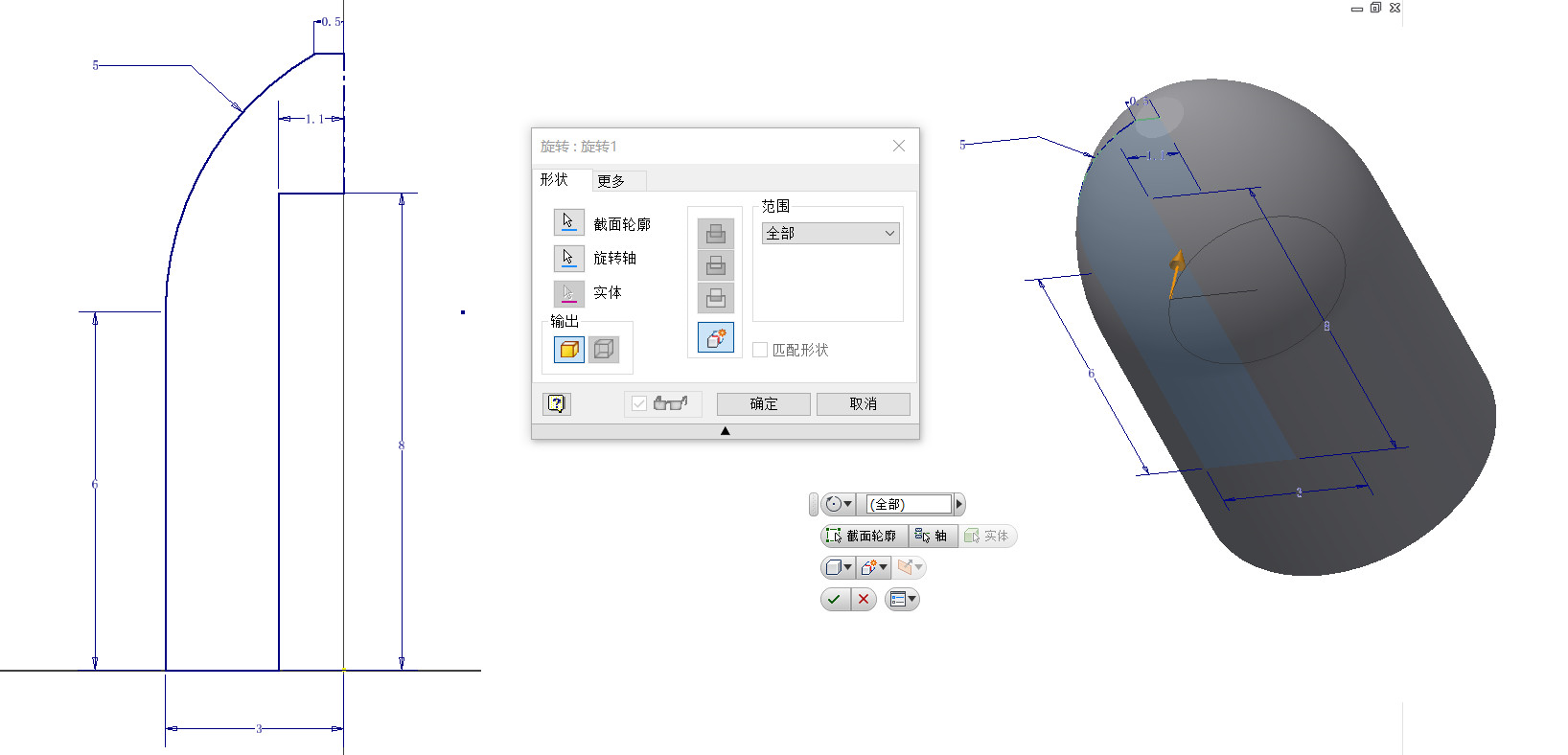
Task: Close the 旋转 dialog with its X
Action: (899, 146)
